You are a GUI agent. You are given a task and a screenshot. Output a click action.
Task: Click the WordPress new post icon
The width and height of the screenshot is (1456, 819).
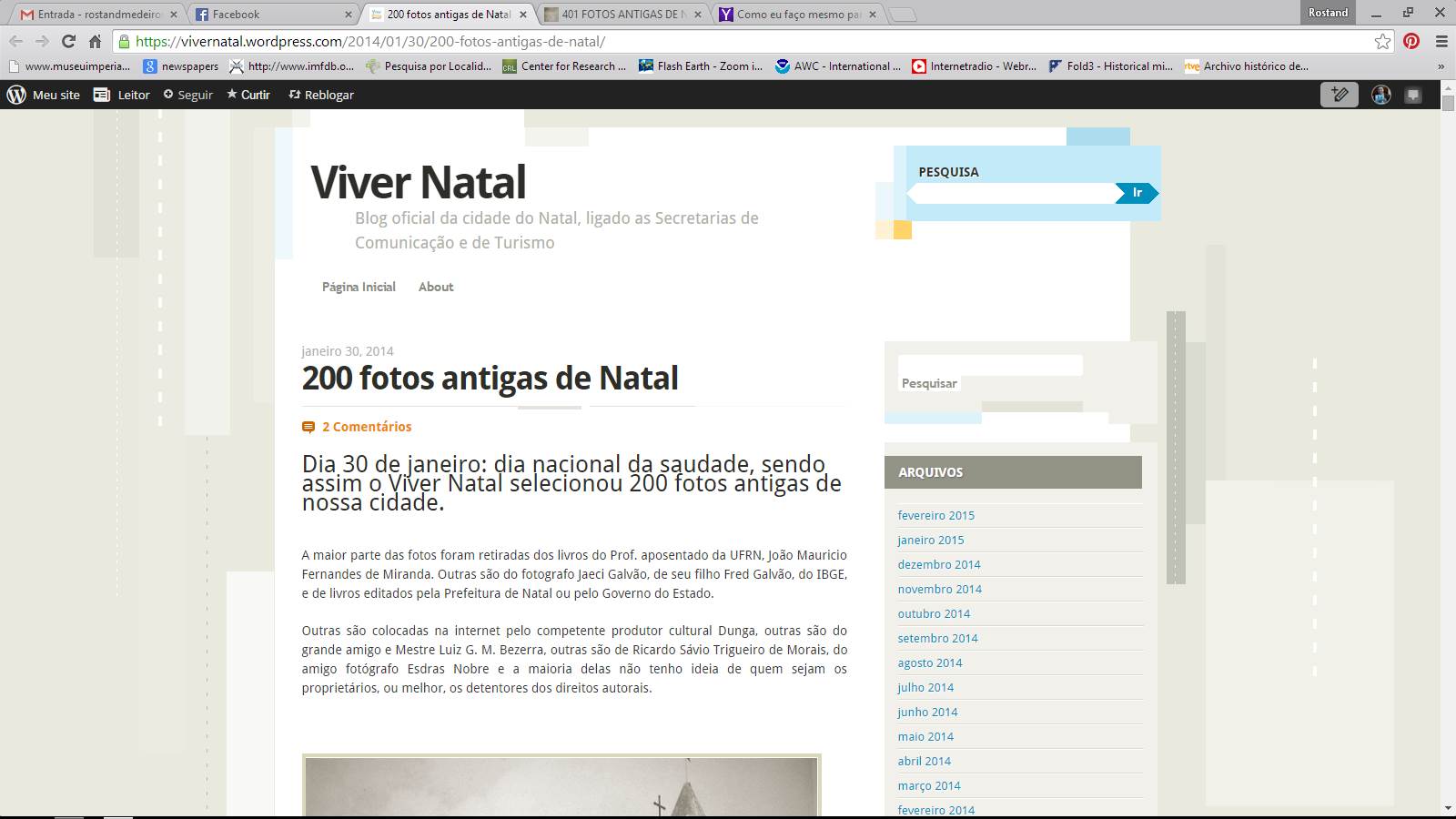(1340, 95)
